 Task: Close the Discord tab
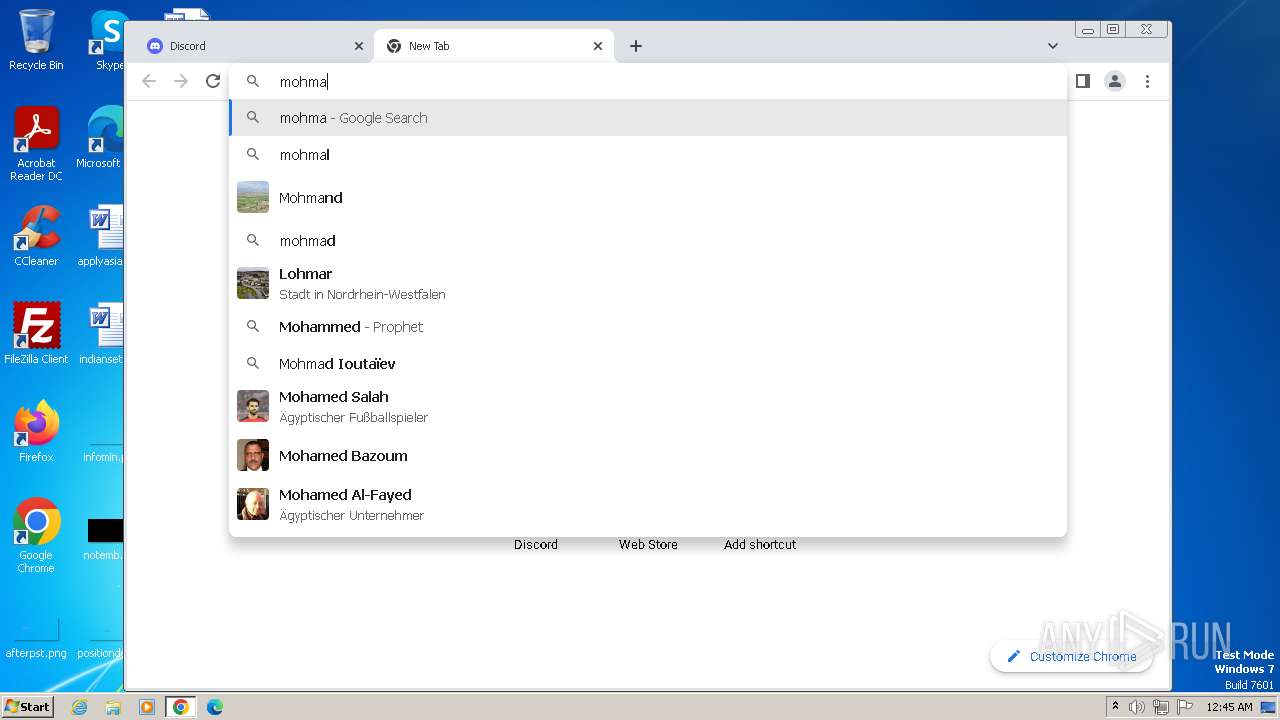click(x=359, y=46)
